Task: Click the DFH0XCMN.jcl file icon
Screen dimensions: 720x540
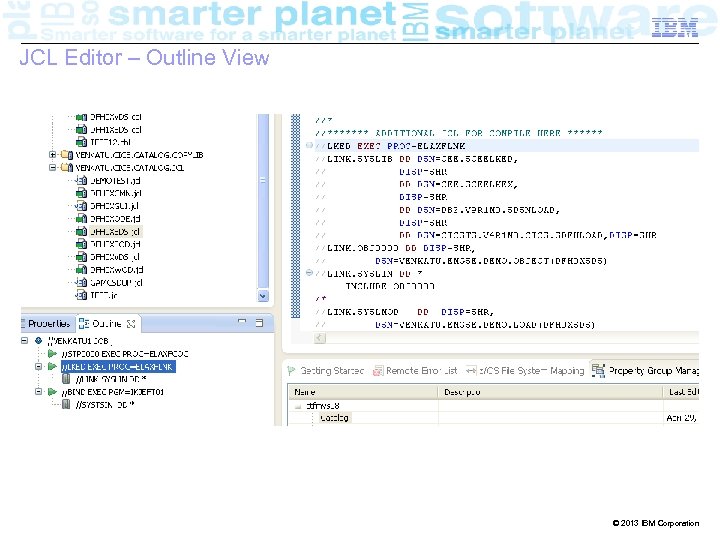Action: (x=81, y=193)
